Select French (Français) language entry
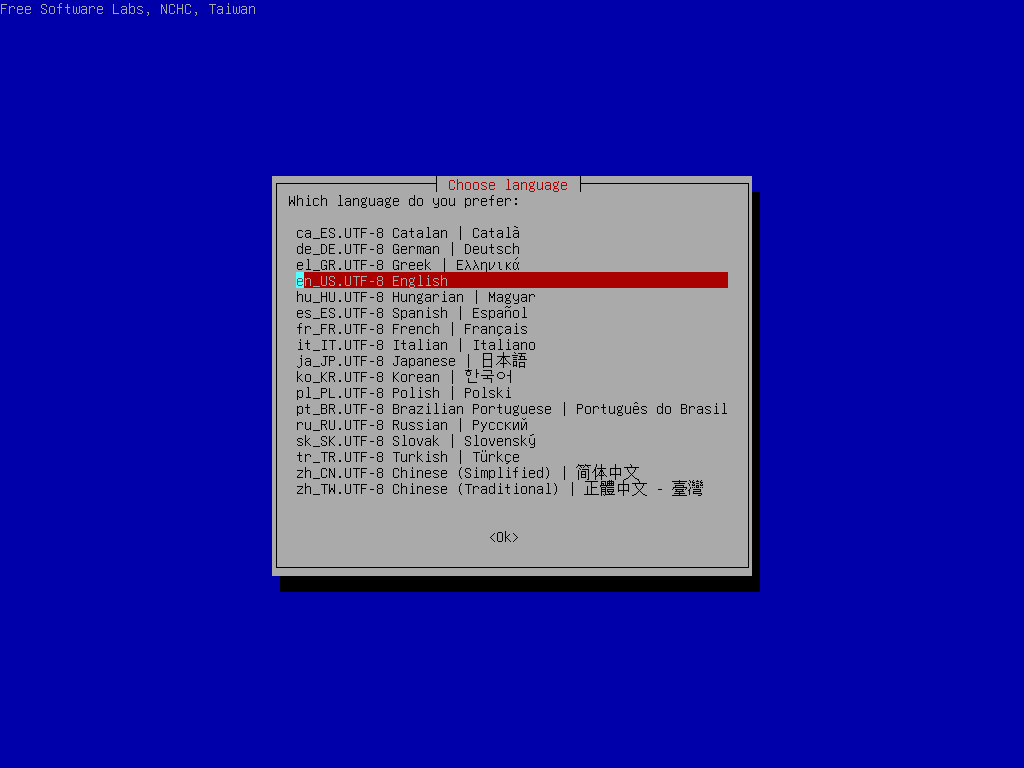The image size is (1024, 768). click(x=400, y=329)
